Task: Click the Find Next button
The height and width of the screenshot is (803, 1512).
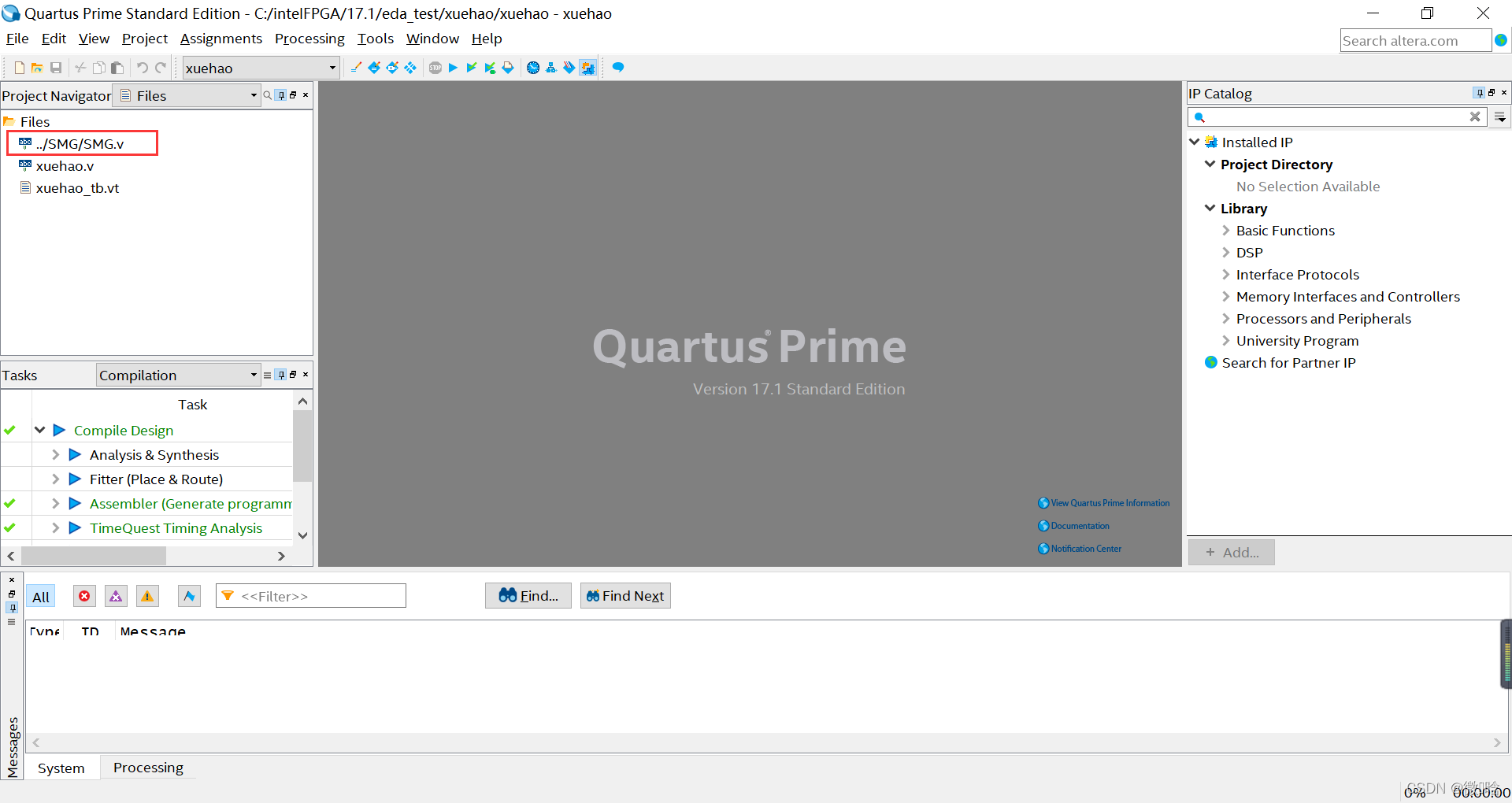Action: tap(625, 596)
